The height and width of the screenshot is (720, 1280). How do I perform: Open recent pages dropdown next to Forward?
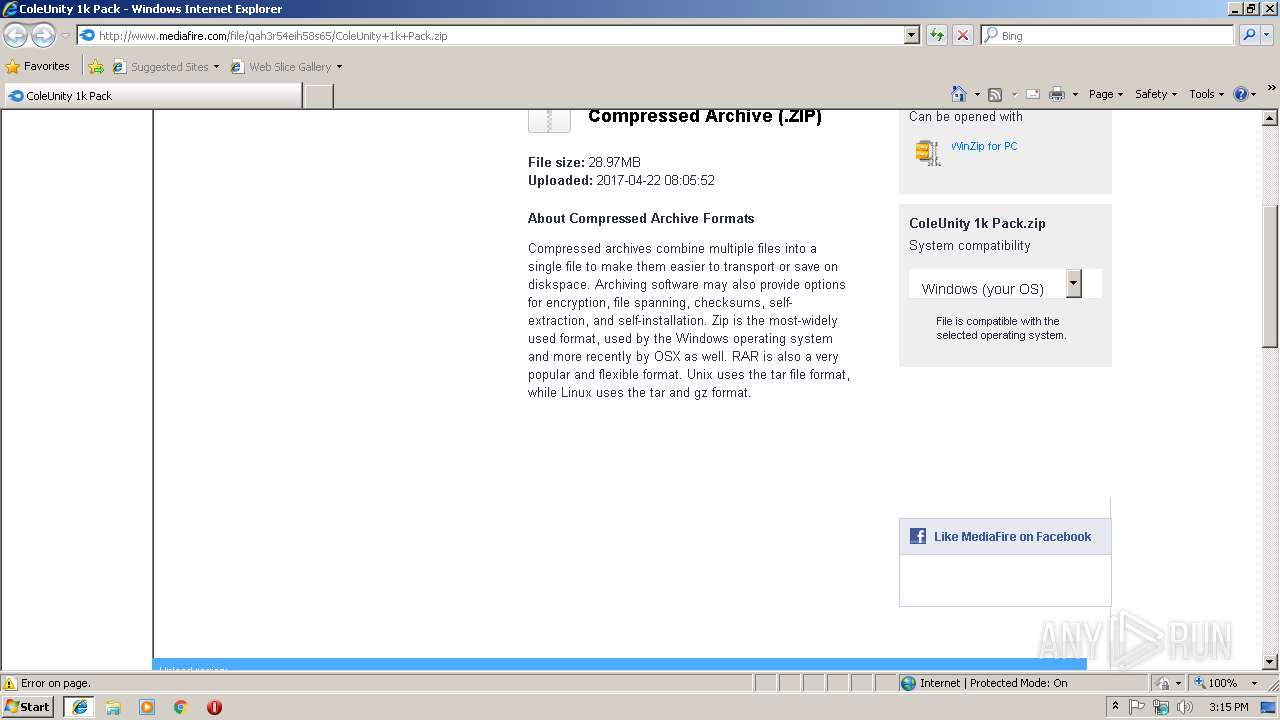65,36
